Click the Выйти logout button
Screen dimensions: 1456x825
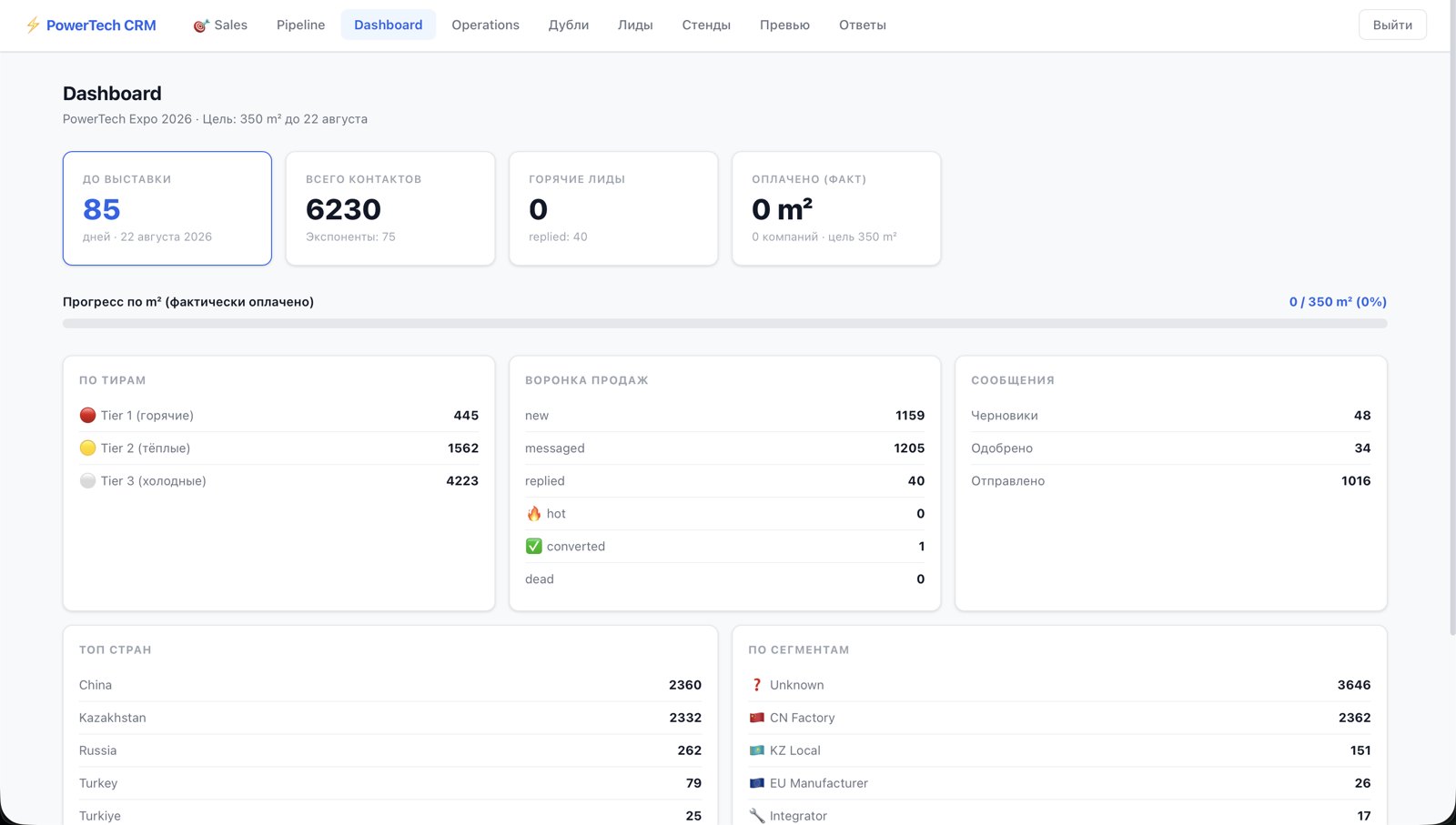click(1392, 25)
